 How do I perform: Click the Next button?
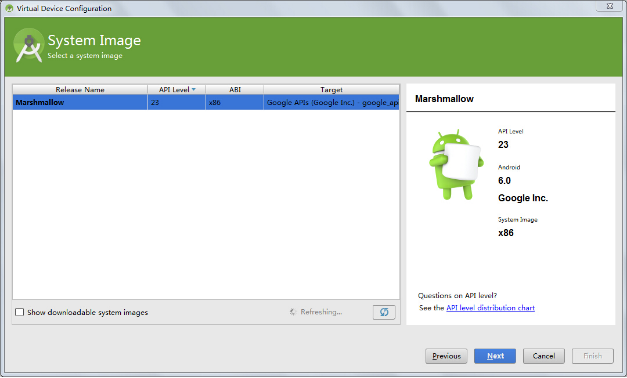coord(495,356)
